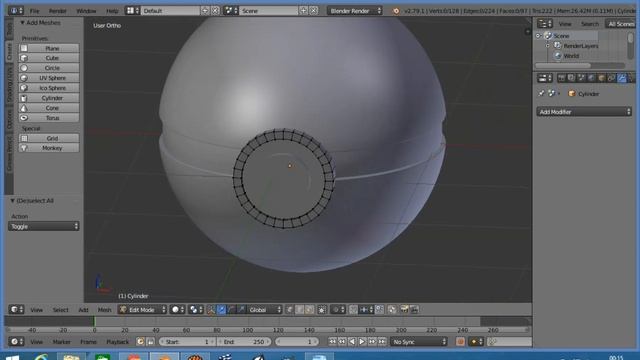Open the pivot point selector

[x=196, y=310]
